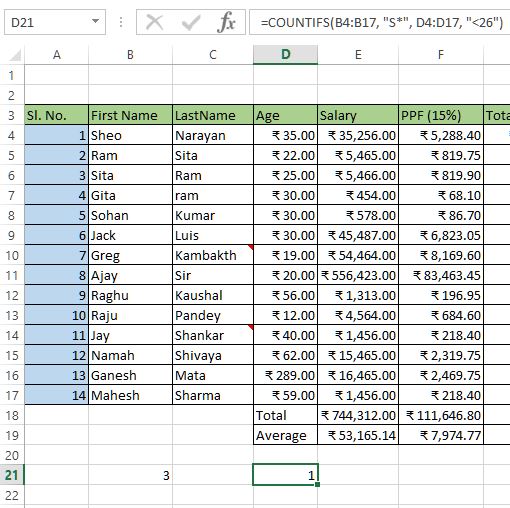Image resolution: width=510 pixels, height=508 pixels.
Task: Select row 18 header
Action: tap(12, 415)
